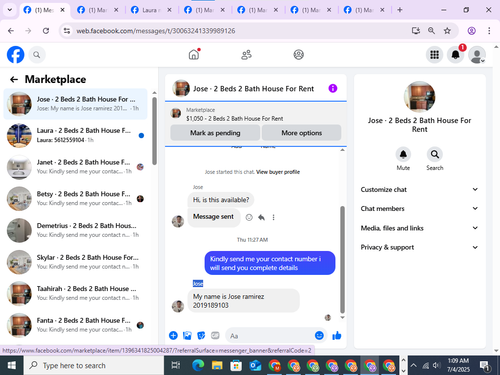Reply to 'Message sent' message arrow

pos(261,217)
